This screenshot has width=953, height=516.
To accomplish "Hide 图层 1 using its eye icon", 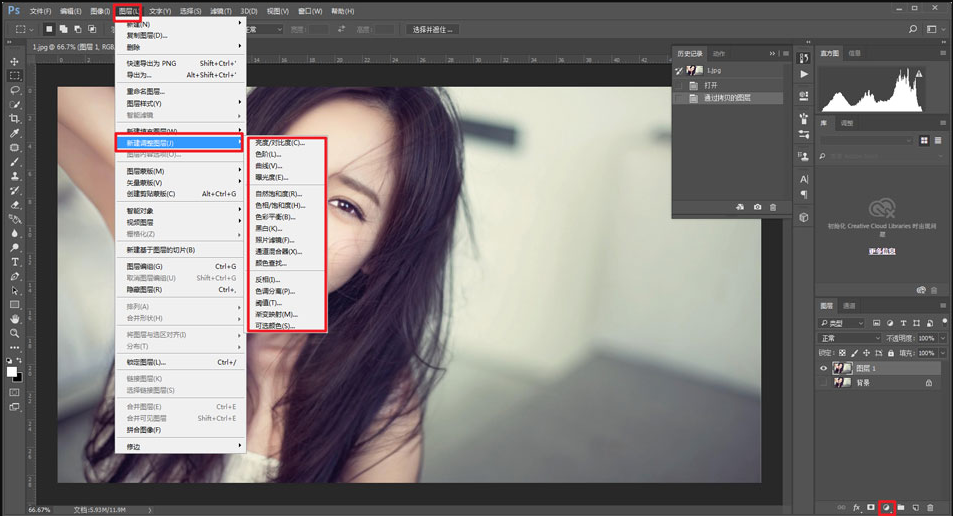I will click(x=824, y=368).
